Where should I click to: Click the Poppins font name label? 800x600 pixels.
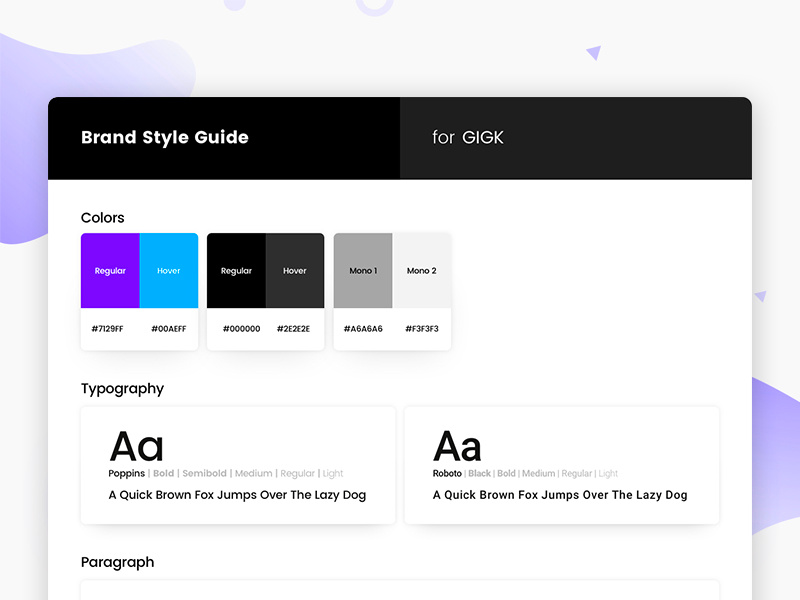(126, 473)
